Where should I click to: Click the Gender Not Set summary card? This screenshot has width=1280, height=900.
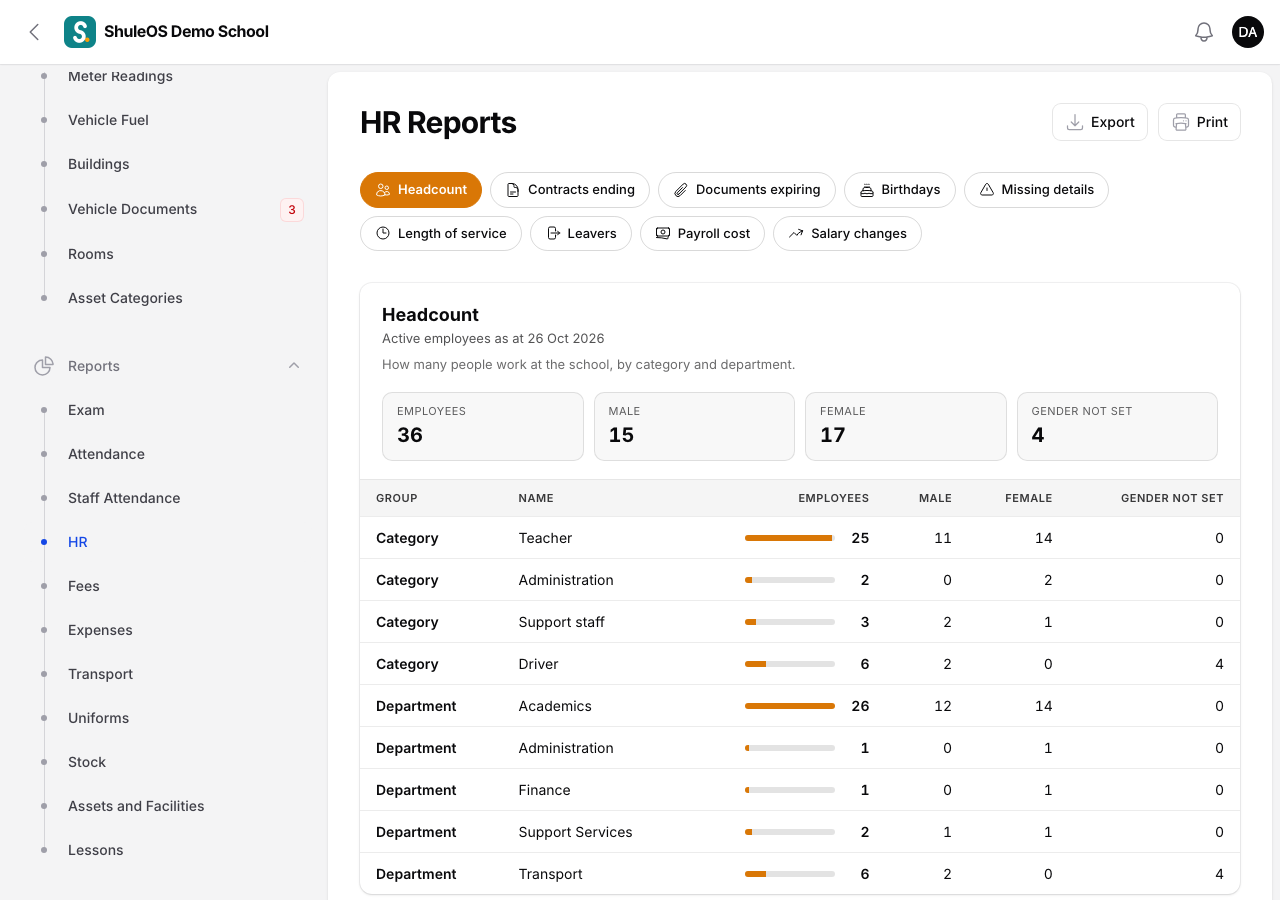[x=1117, y=426]
